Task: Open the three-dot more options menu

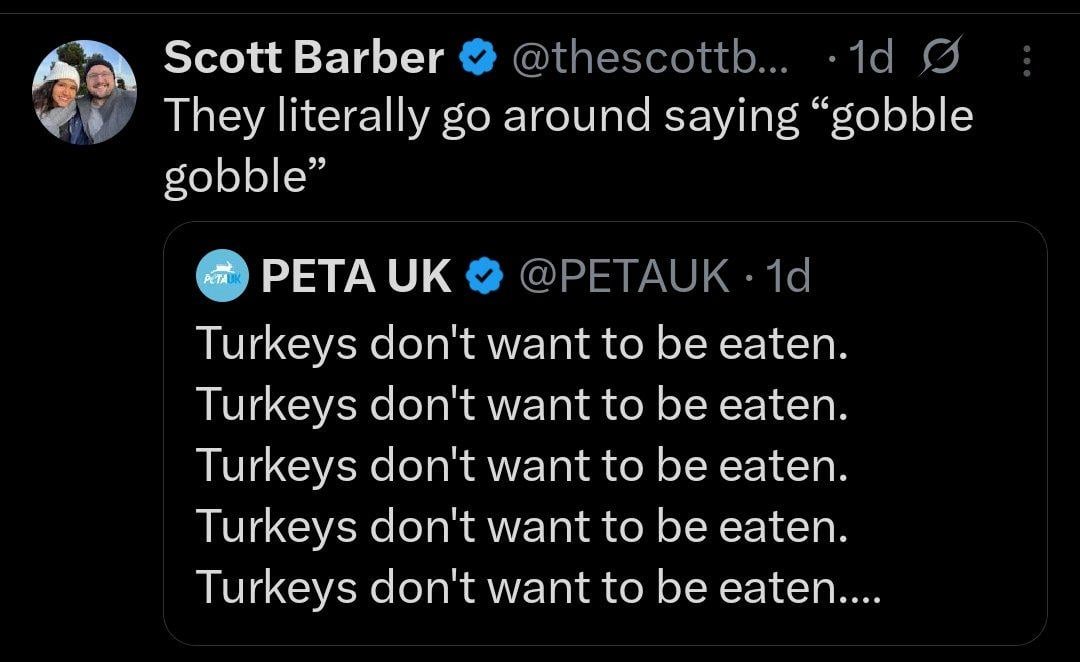Action: click(1026, 61)
